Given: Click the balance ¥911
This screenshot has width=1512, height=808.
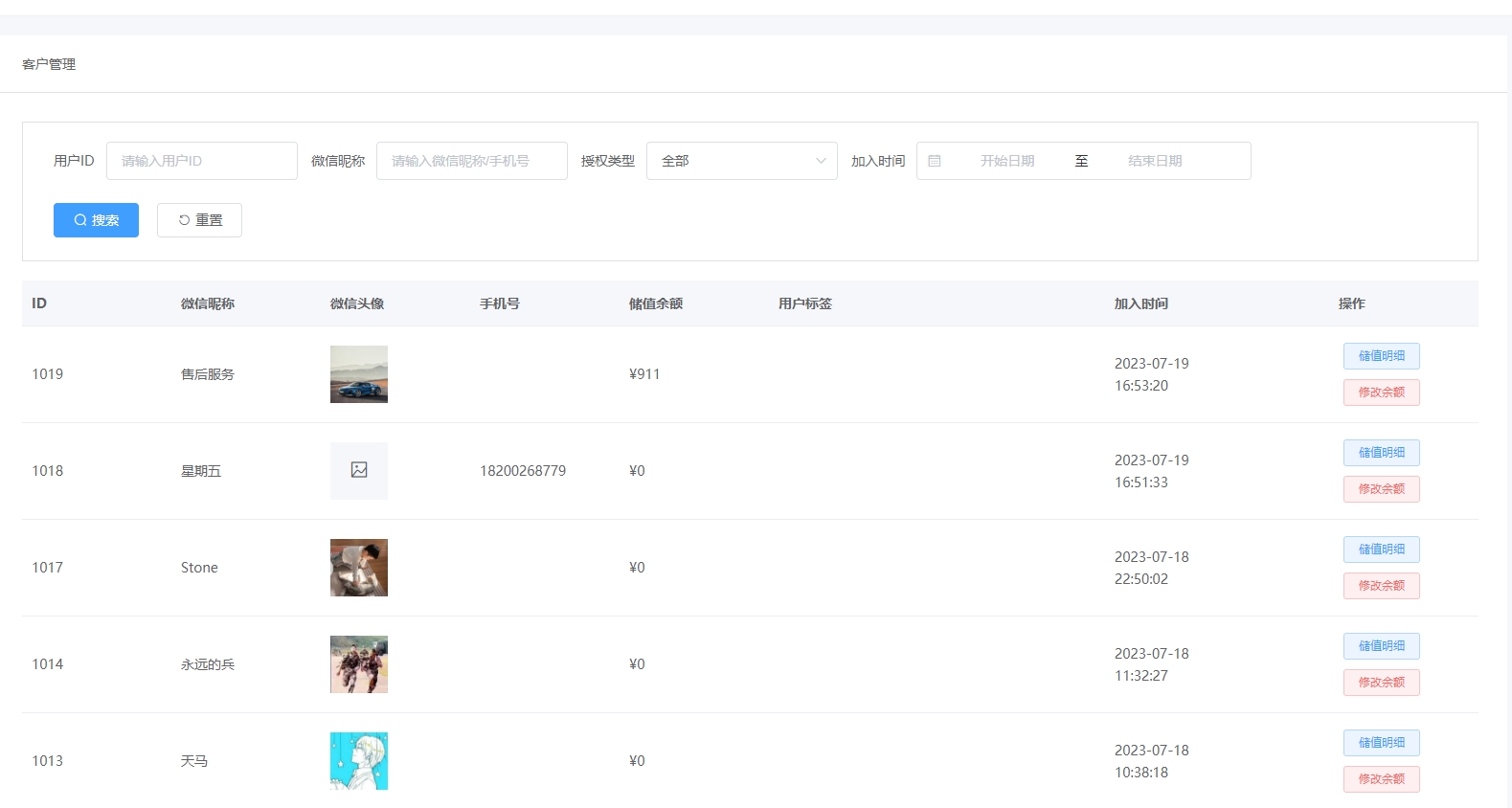Looking at the screenshot, I should (644, 374).
